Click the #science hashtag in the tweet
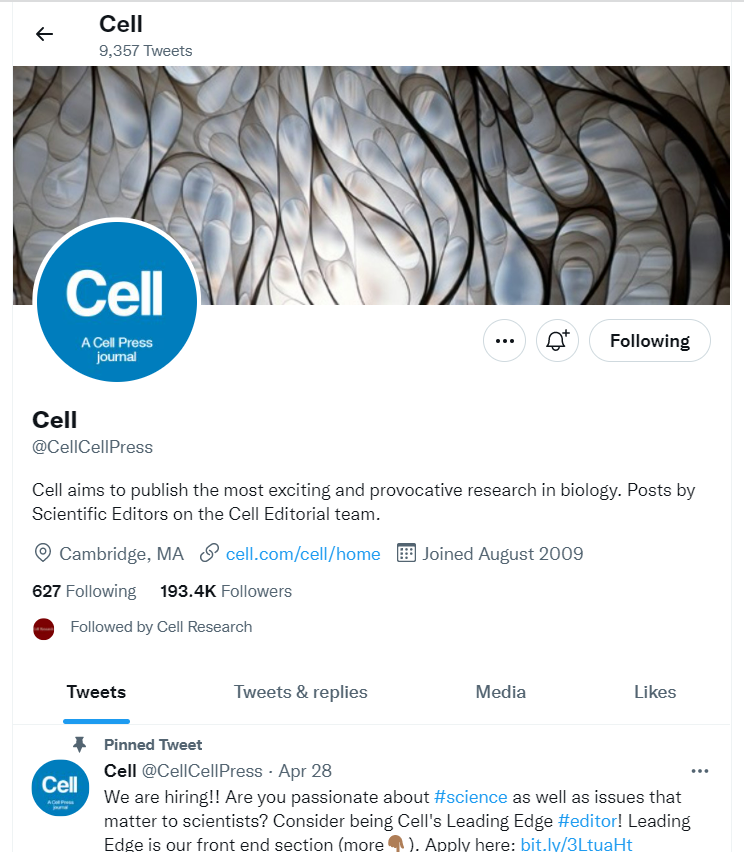 [x=471, y=797]
